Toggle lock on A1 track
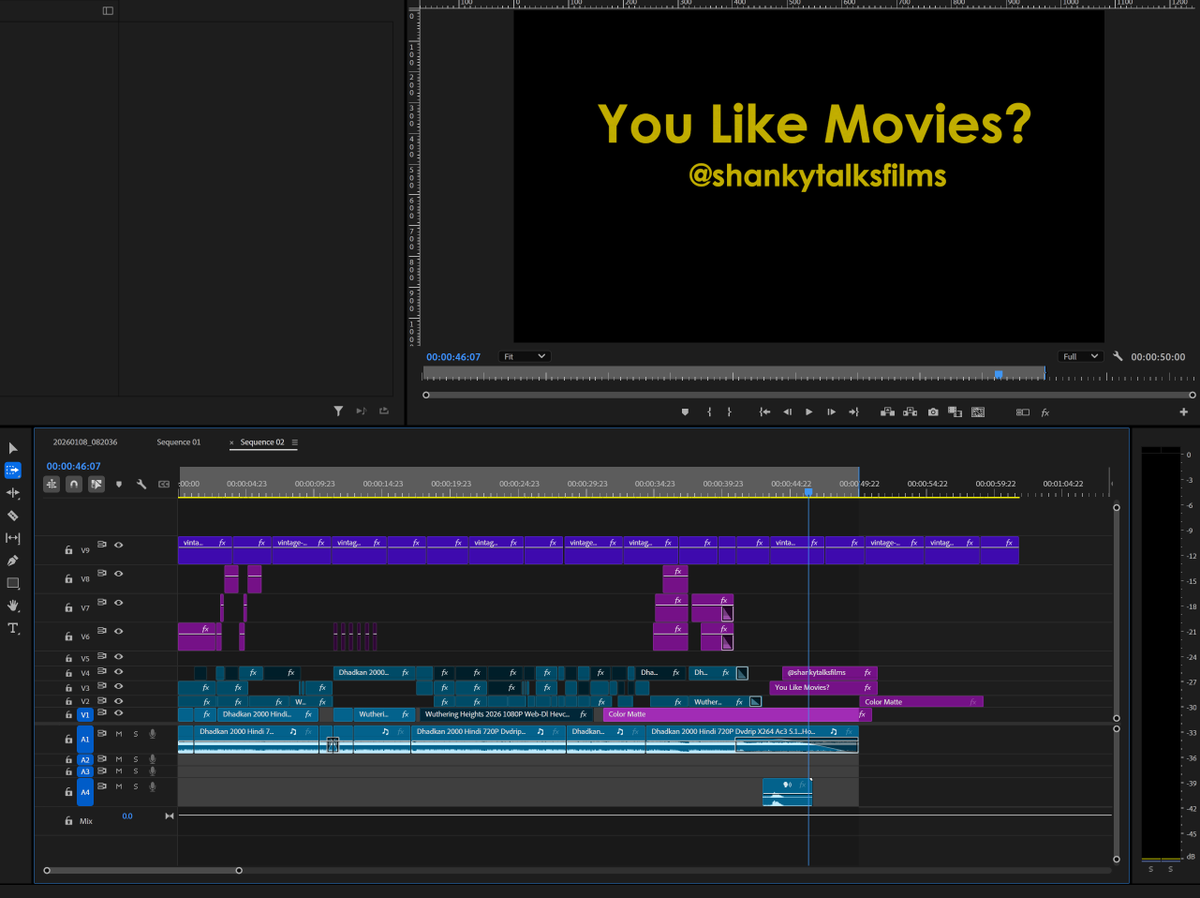The height and width of the screenshot is (898, 1200). pos(68,739)
